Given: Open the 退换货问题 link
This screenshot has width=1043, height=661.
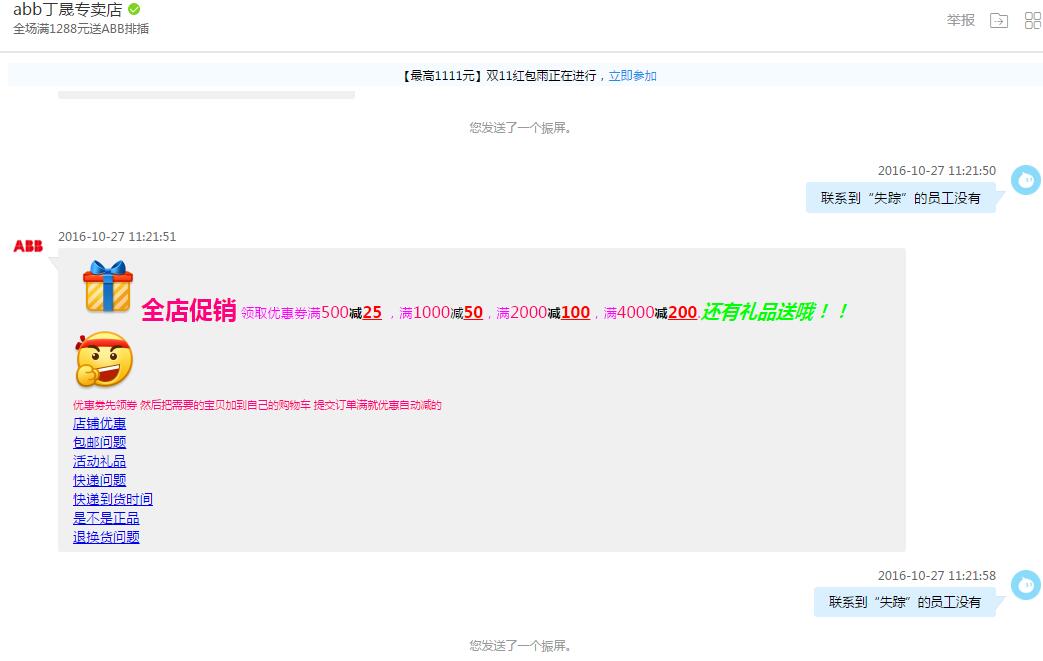Looking at the screenshot, I should click(x=106, y=537).
